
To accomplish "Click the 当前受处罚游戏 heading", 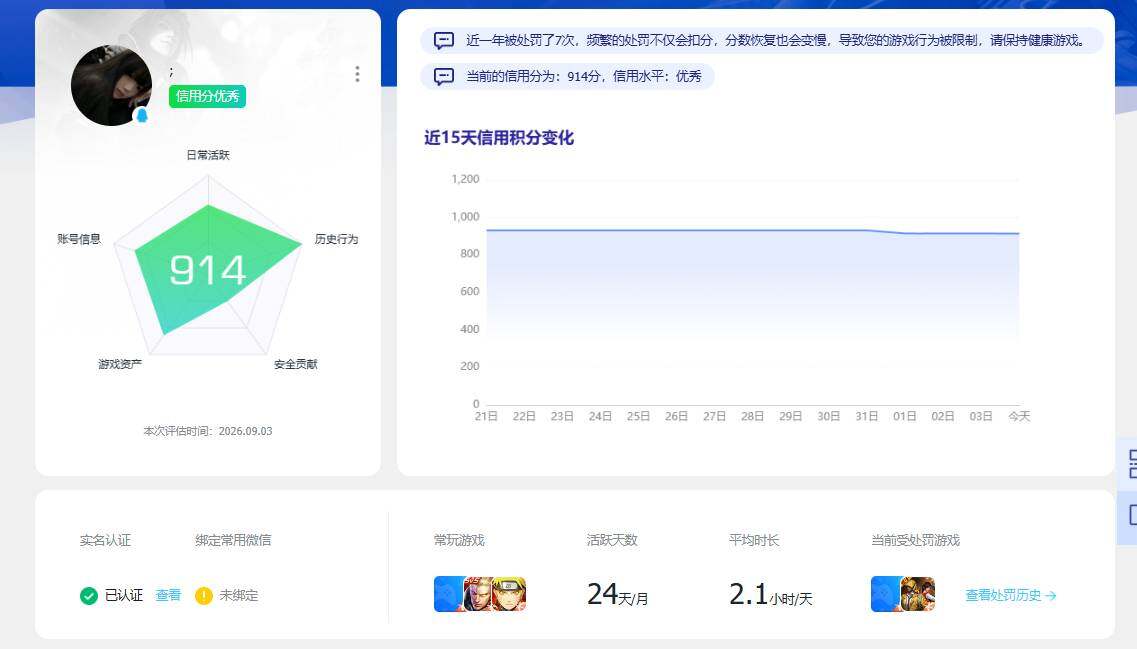I will coord(915,540).
